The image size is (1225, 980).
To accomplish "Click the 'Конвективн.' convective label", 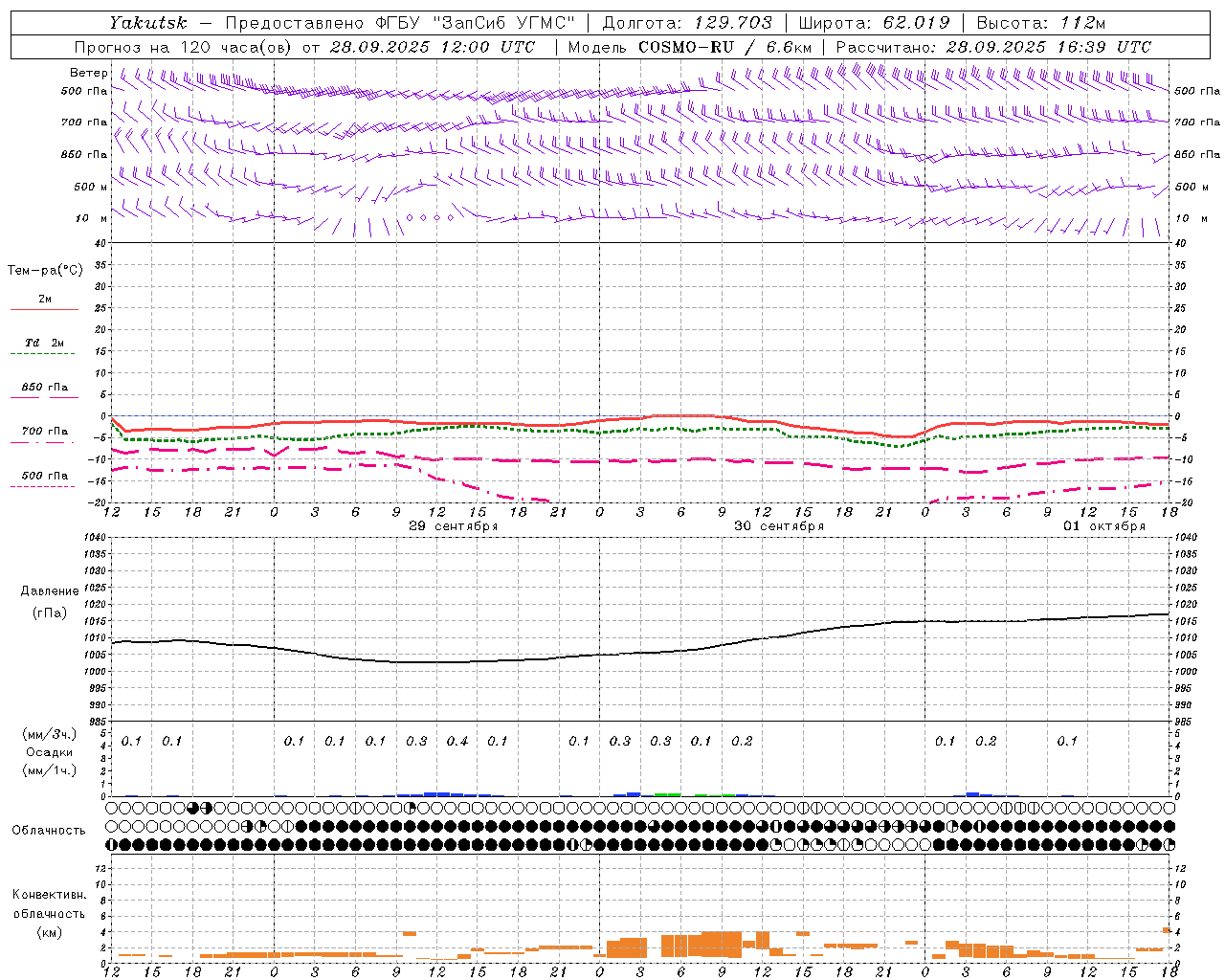I will 49,895.
